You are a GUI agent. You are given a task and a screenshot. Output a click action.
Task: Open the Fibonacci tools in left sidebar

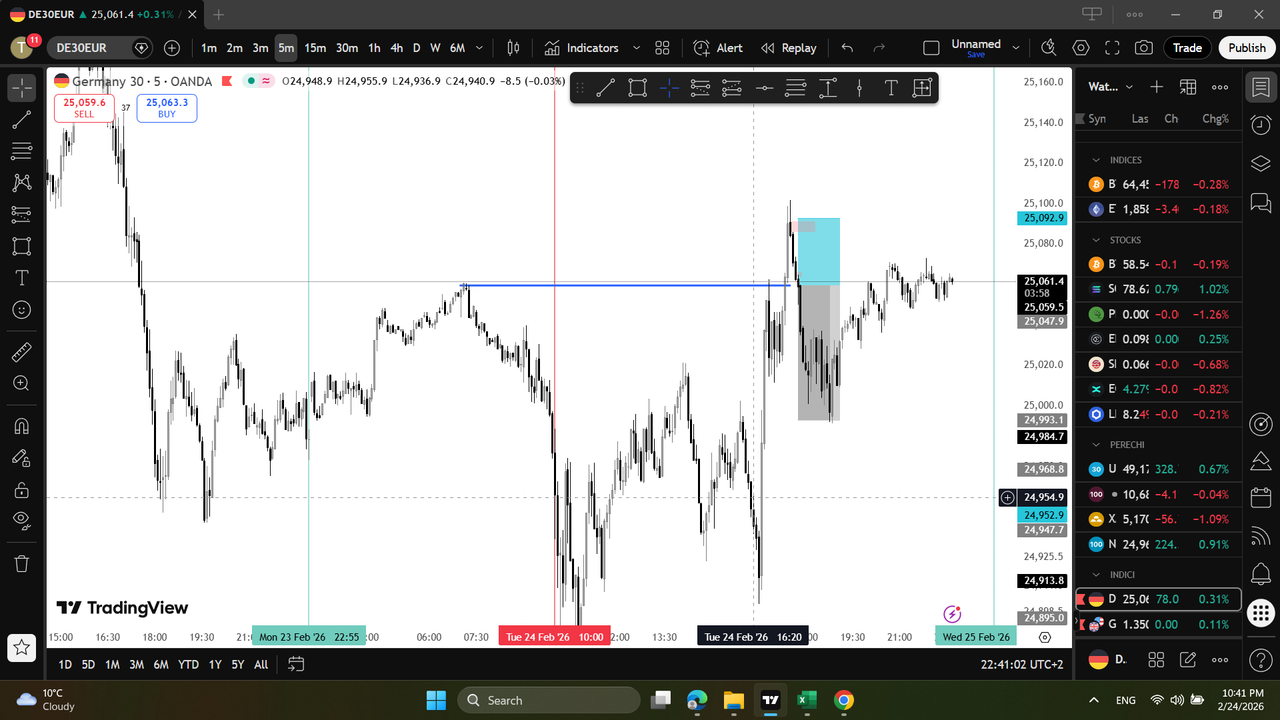(21, 151)
